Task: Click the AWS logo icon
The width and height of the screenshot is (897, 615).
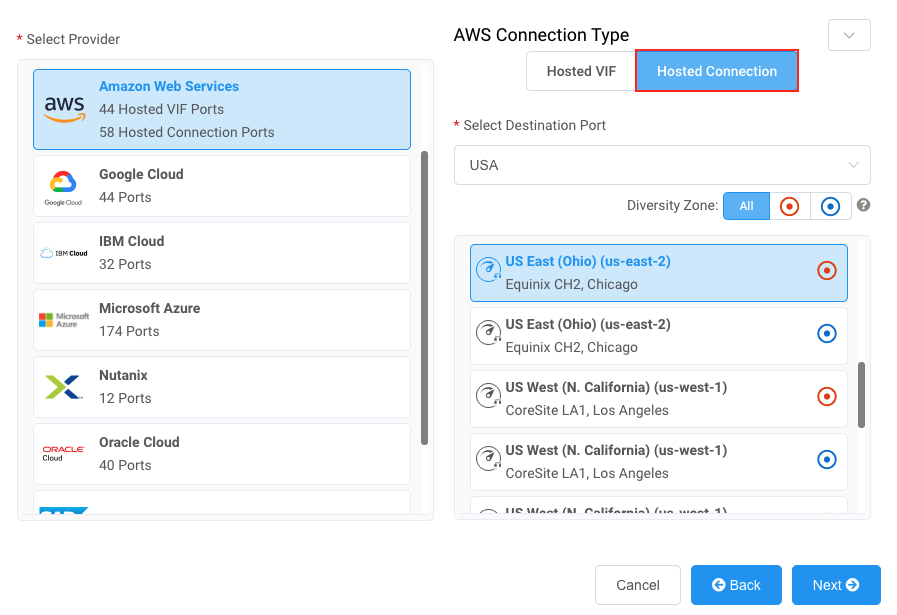Action: click(x=65, y=109)
